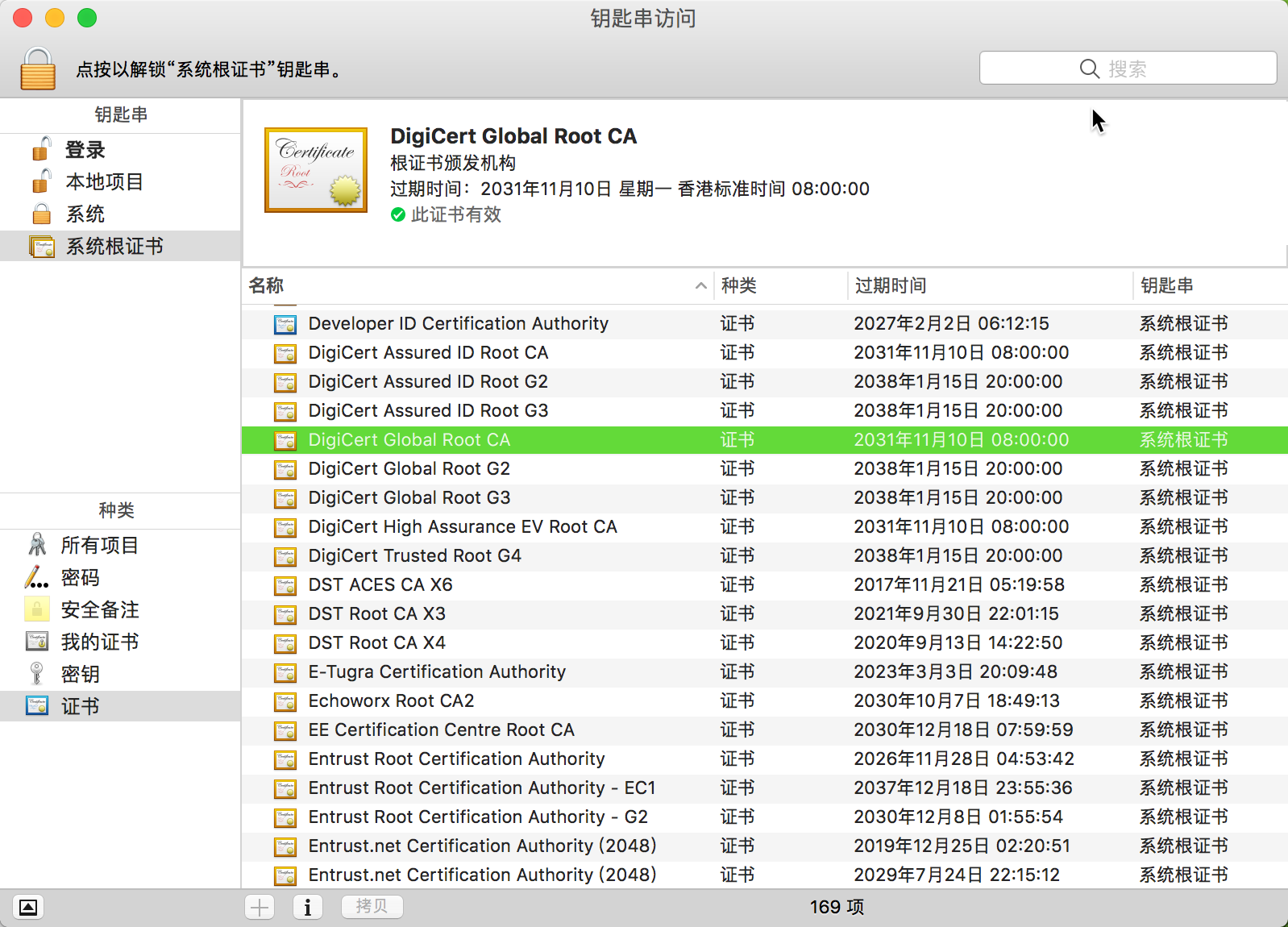Click the key icon beside 密钥
This screenshot has width=1288, height=927.
(36, 674)
